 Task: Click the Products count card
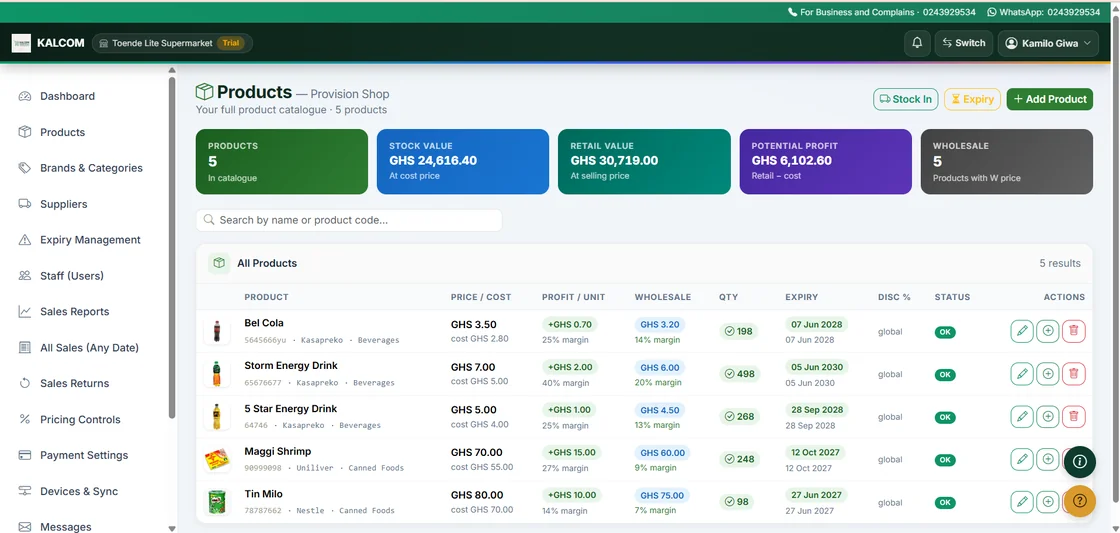pyautogui.click(x=281, y=161)
